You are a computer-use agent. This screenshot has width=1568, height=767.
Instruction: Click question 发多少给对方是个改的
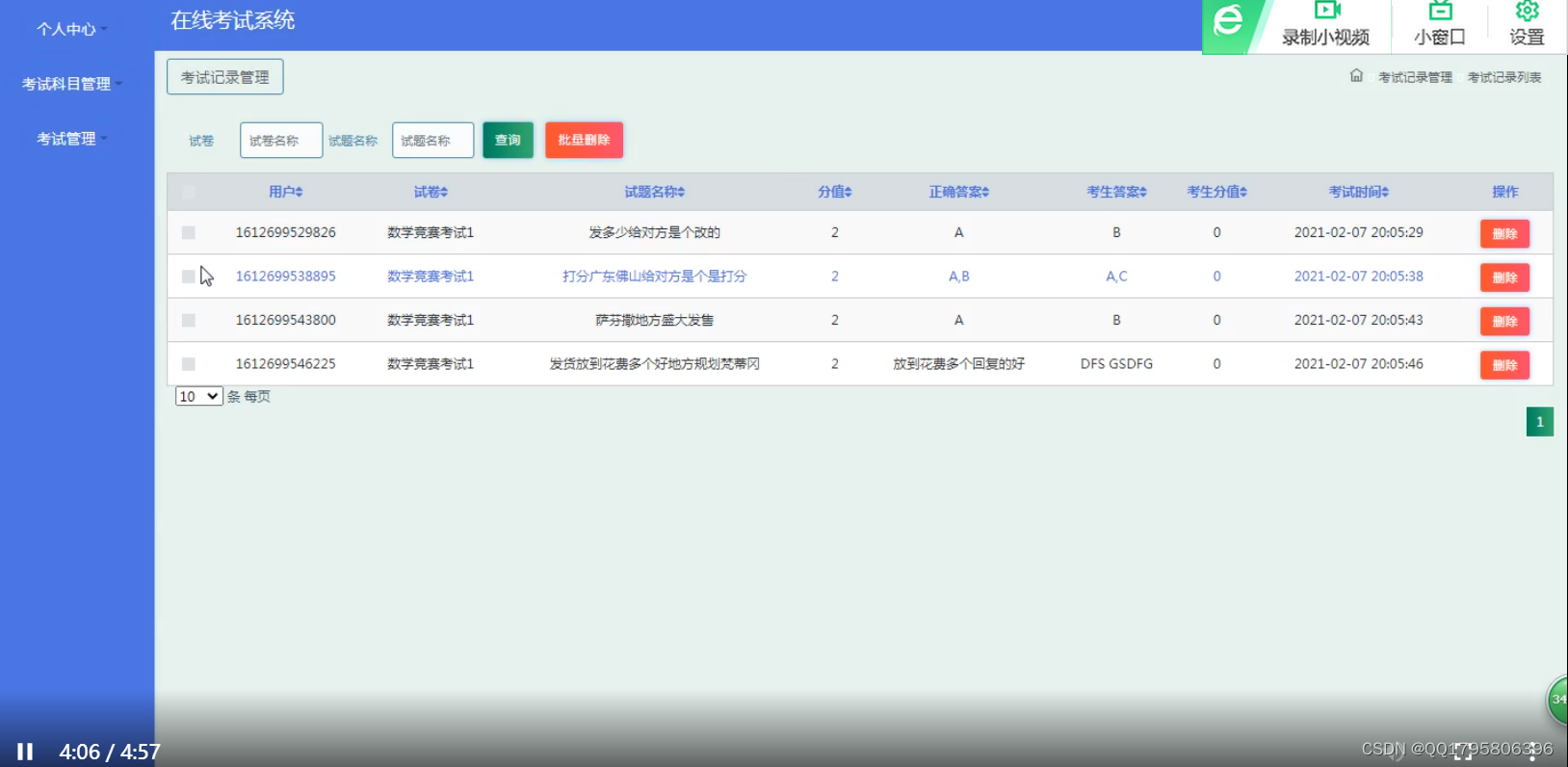(x=654, y=232)
